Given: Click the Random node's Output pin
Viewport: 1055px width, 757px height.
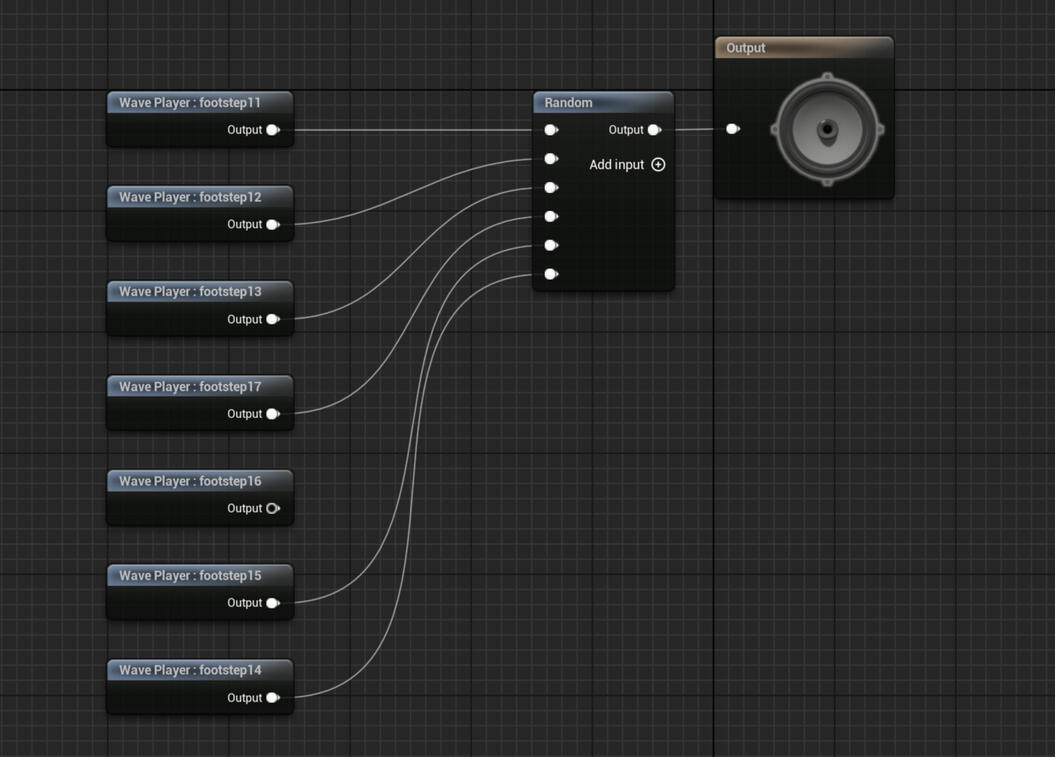Looking at the screenshot, I should (x=654, y=130).
